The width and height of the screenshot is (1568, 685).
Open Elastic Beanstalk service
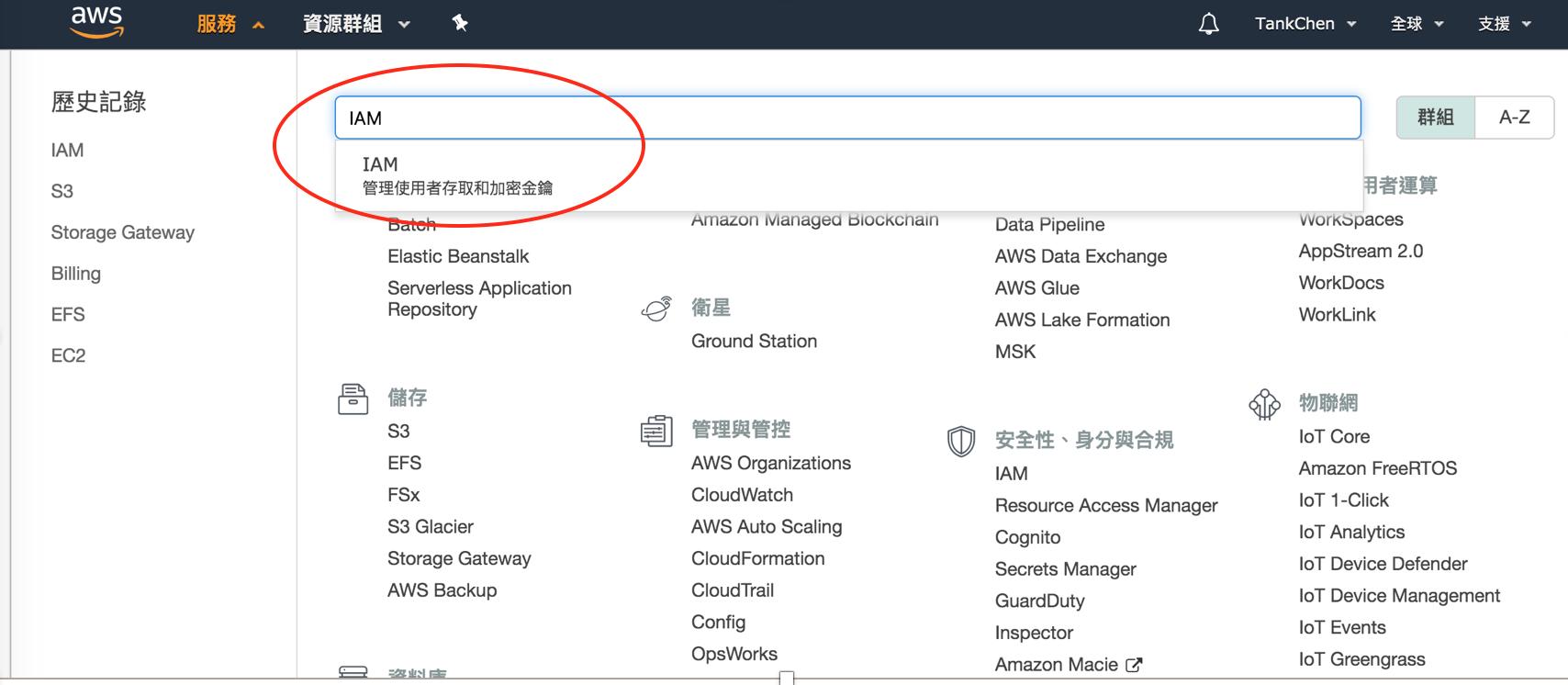tap(458, 256)
